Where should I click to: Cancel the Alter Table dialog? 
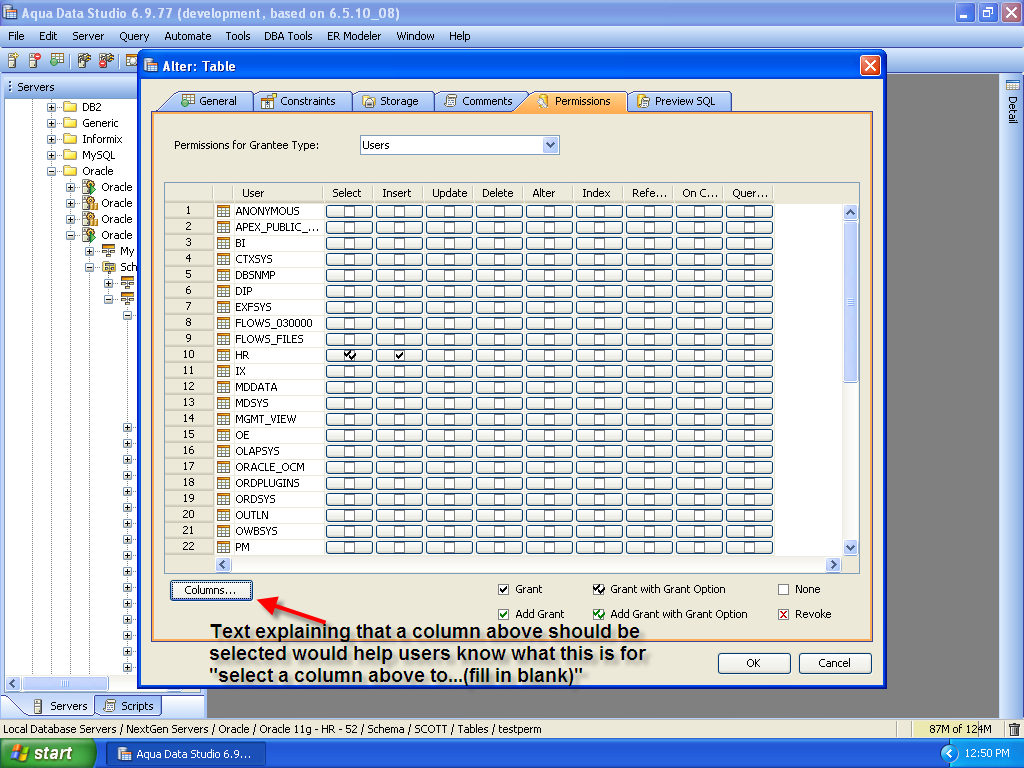click(835, 663)
